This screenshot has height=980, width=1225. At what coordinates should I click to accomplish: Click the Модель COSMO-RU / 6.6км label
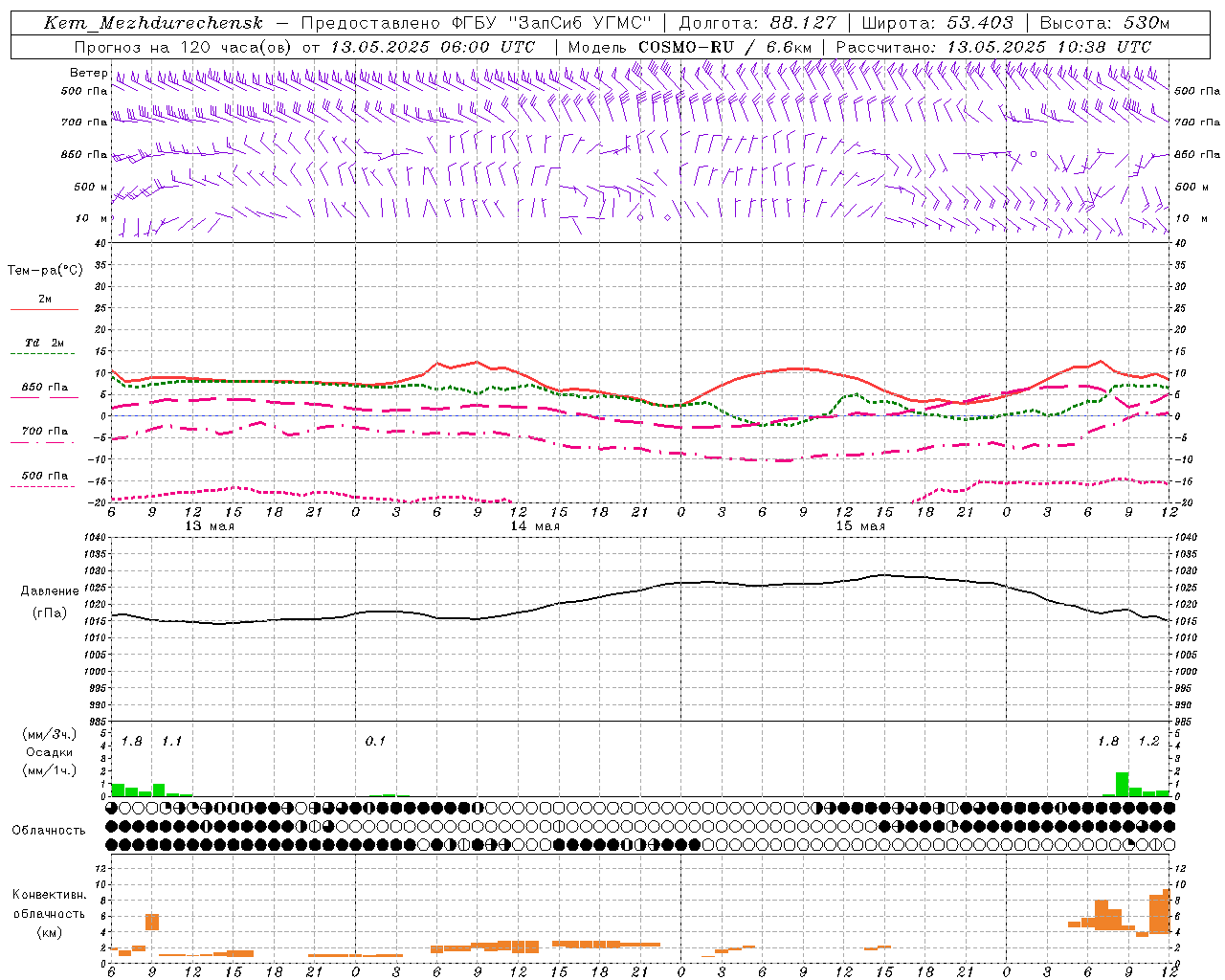pos(689,47)
